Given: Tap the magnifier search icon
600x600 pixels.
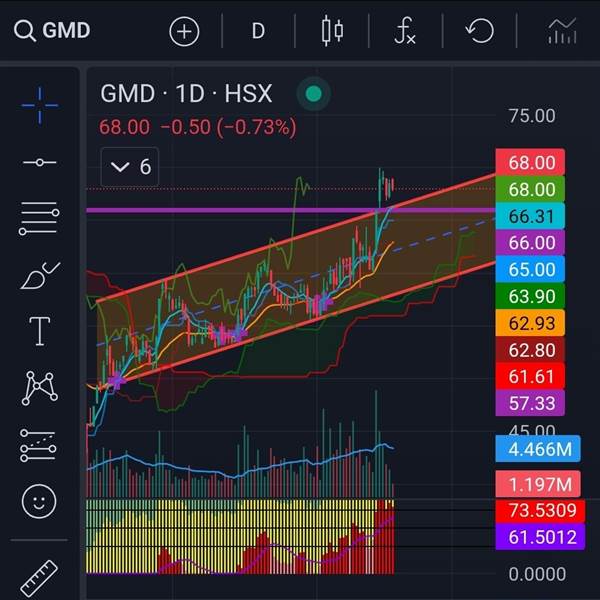Looking at the screenshot, I should [x=24, y=31].
